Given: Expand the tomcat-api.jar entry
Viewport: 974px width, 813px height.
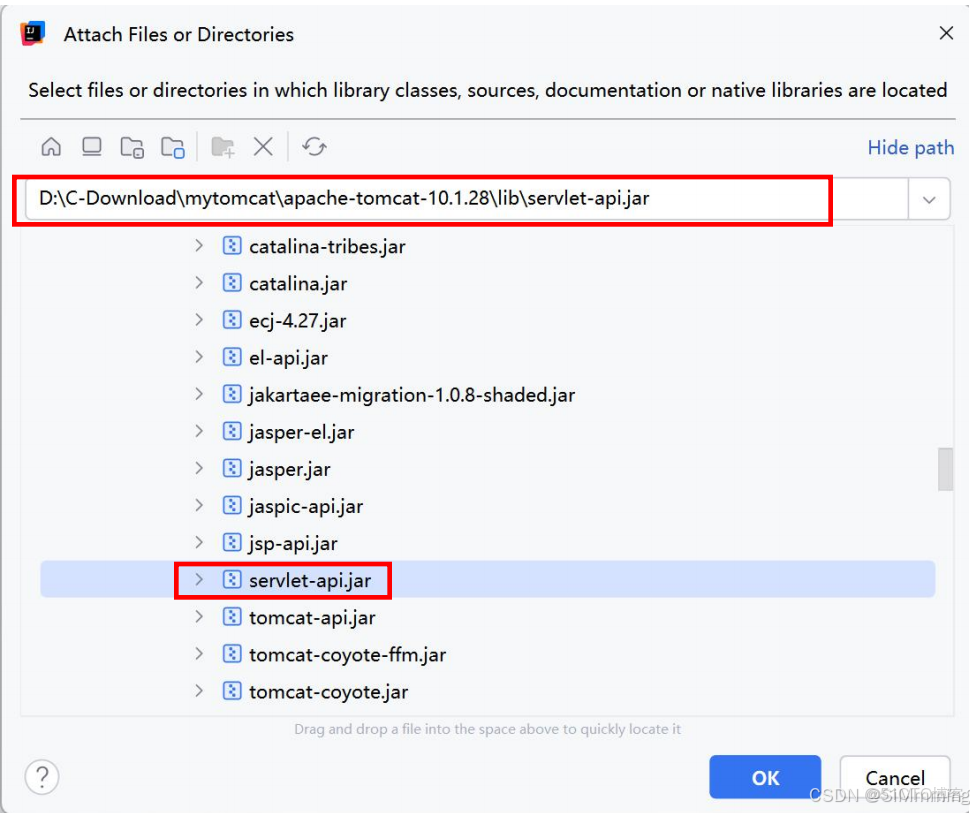Looking at the screenshot, I should coord(199,617).
